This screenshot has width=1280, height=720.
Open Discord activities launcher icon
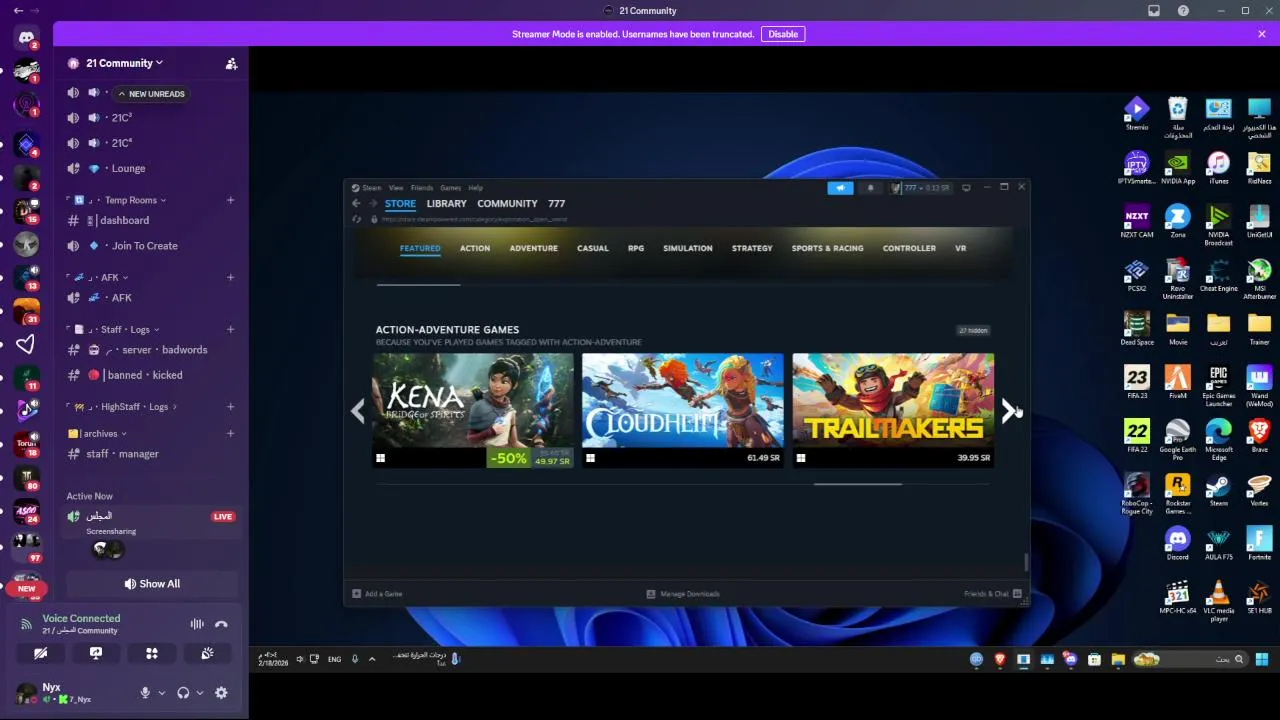click(152, 653)
